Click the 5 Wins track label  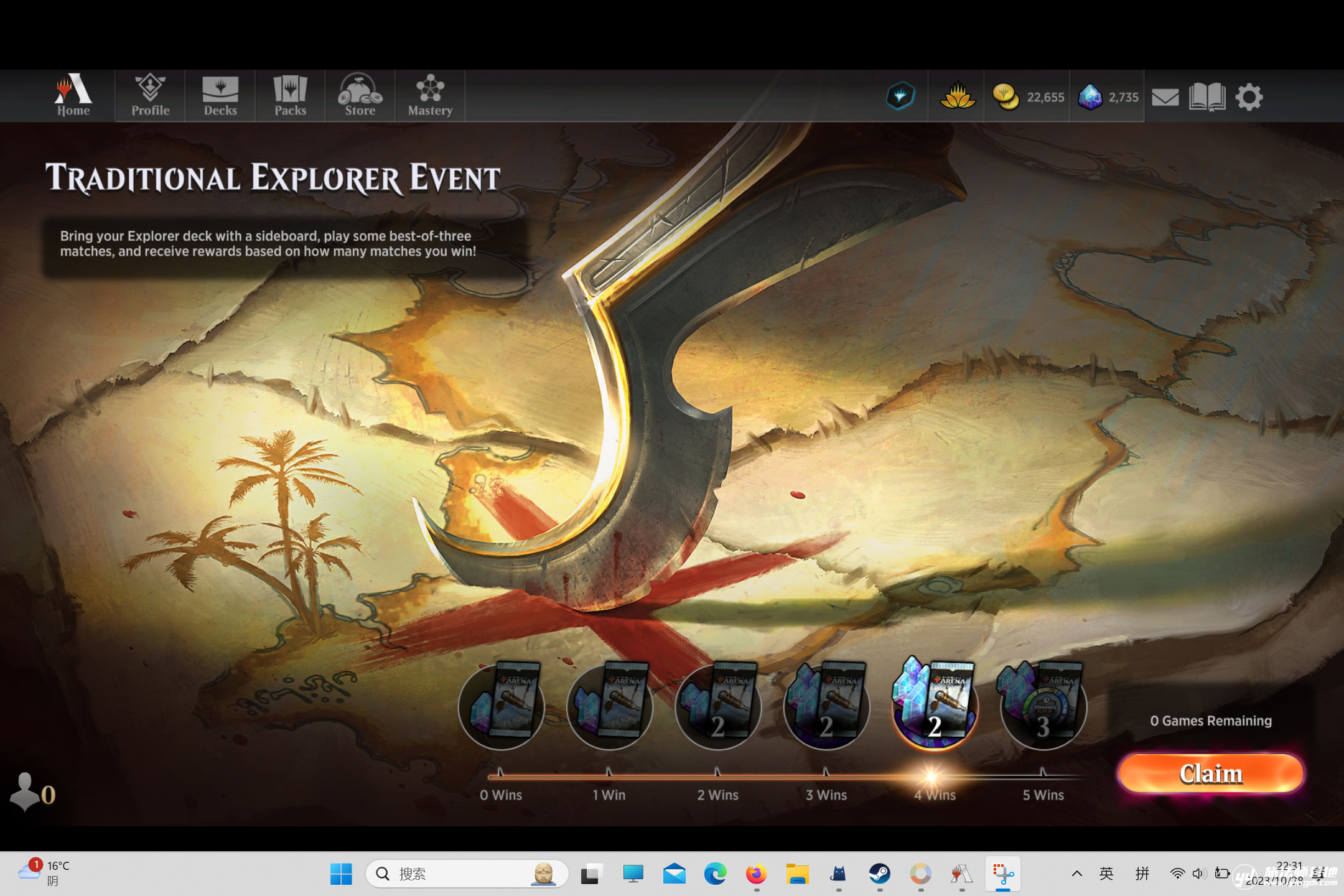(1043, 795)
